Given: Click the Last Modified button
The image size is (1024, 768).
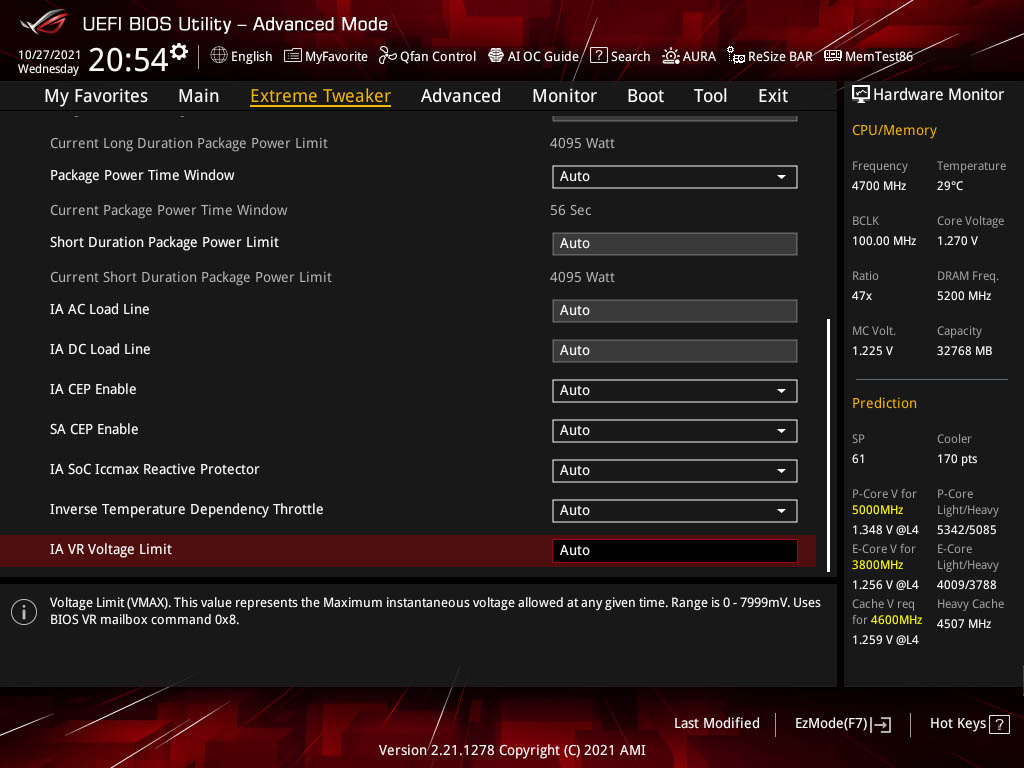Looking at the screenshot, I should 716,724.
